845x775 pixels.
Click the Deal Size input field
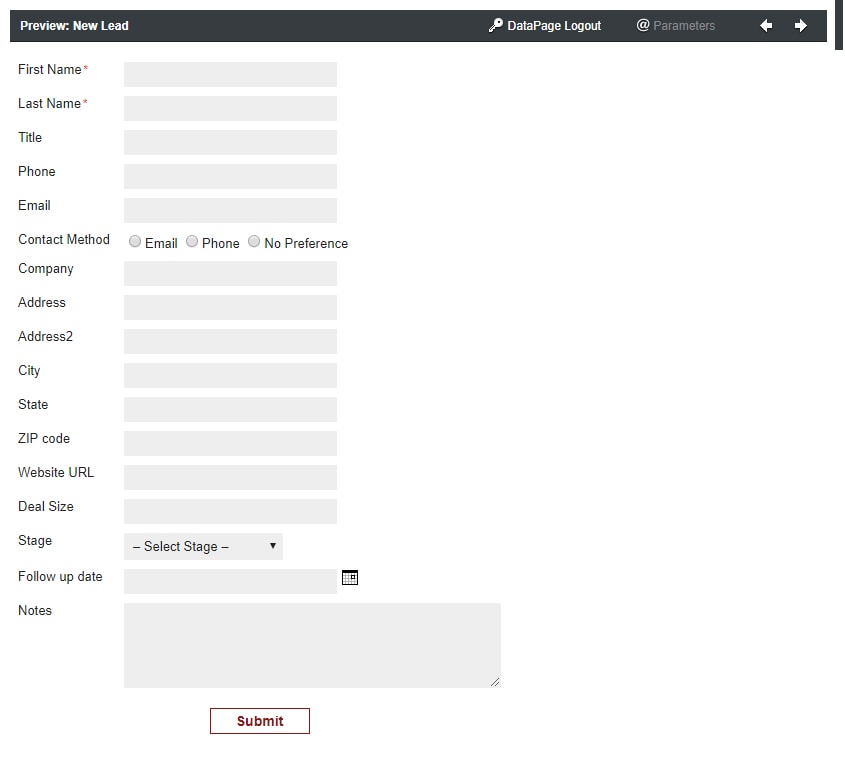point(230,512)
